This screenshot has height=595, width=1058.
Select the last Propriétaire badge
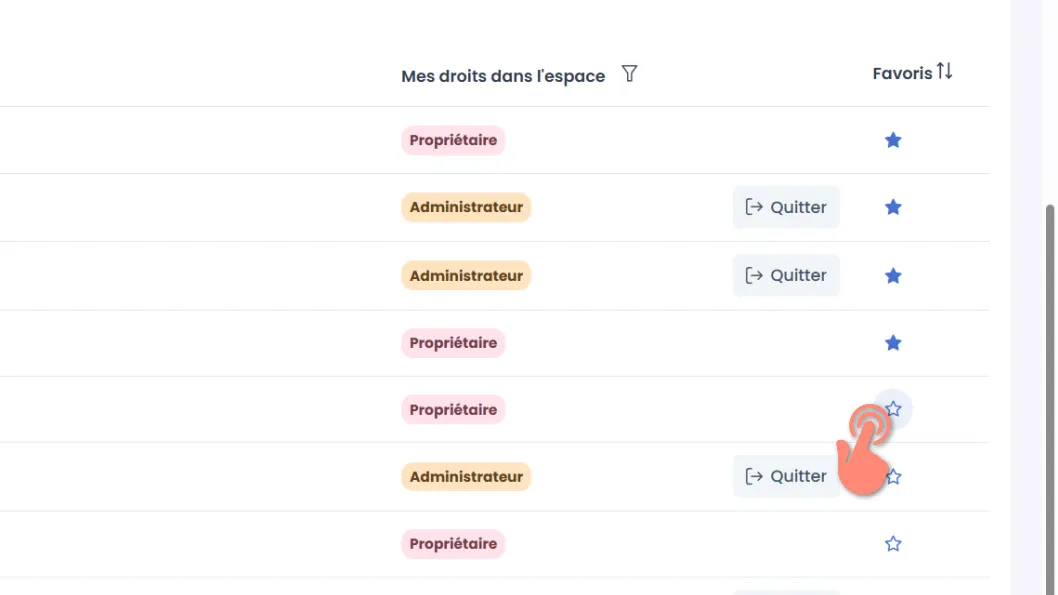453,544
